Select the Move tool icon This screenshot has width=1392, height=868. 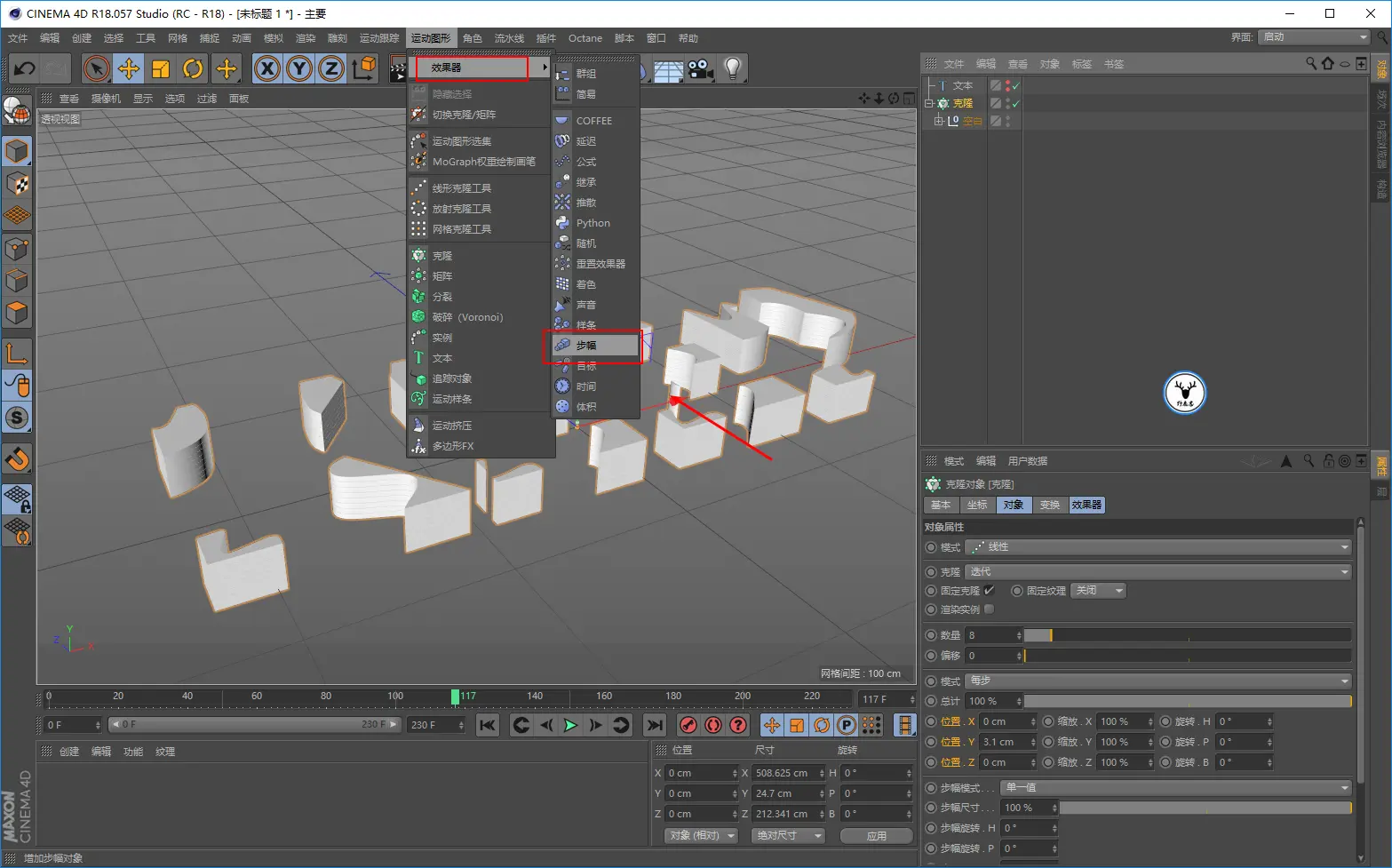(x=129, y=68)
